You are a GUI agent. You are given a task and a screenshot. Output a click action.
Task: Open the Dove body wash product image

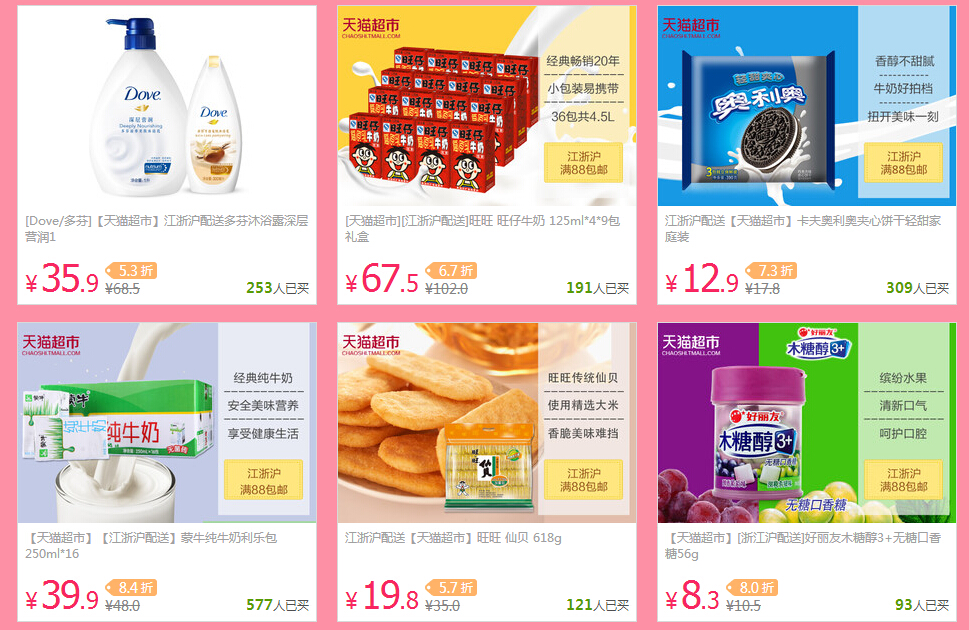pyautogui.click(x=167, y=106)
